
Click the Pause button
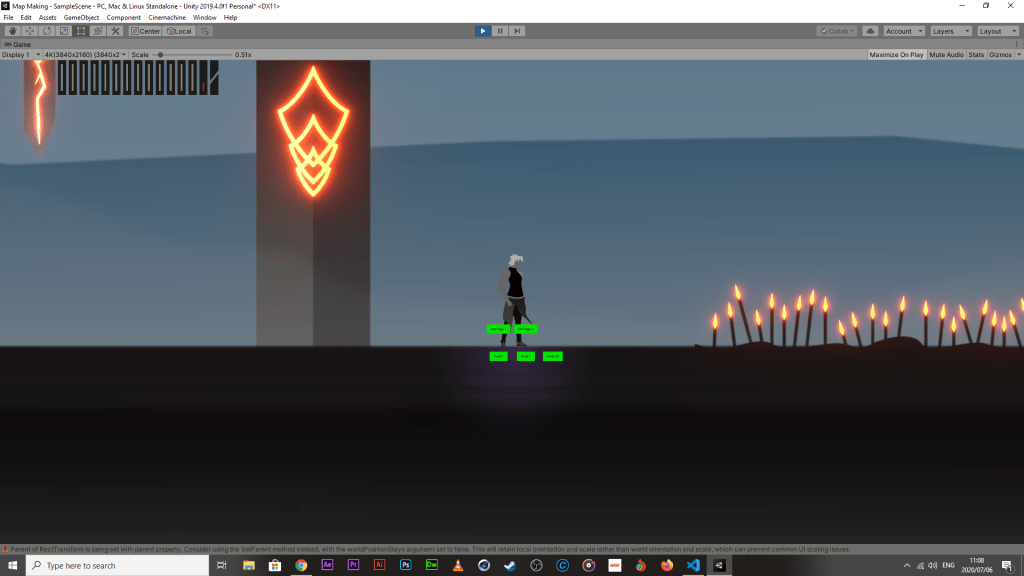[x=500, y=31]
